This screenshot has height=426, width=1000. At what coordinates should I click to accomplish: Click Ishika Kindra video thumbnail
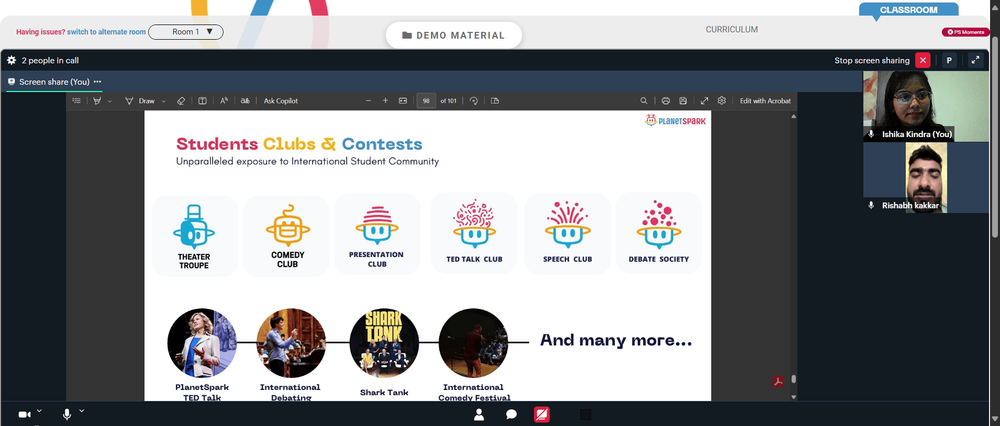pyautogui.click(x=925, y=106)
